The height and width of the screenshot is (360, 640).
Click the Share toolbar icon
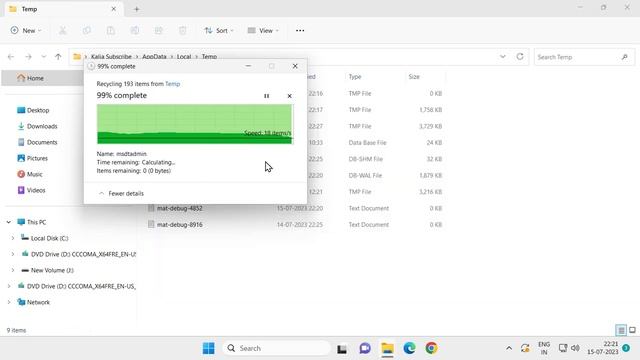(159, 31)
